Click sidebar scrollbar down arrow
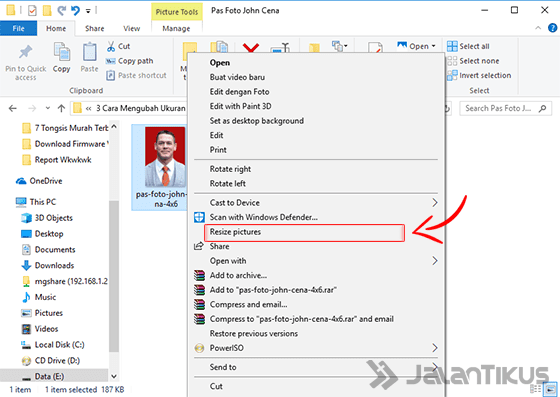 coord(114,376)
